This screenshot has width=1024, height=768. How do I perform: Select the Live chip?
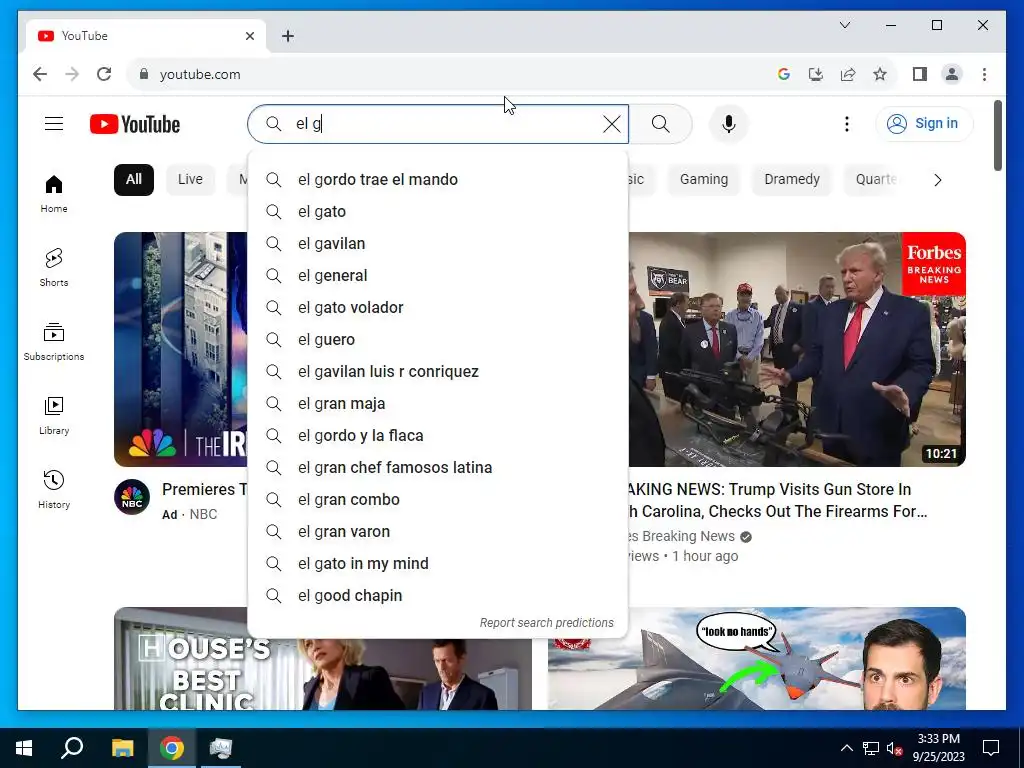click(x=190, y=180)
